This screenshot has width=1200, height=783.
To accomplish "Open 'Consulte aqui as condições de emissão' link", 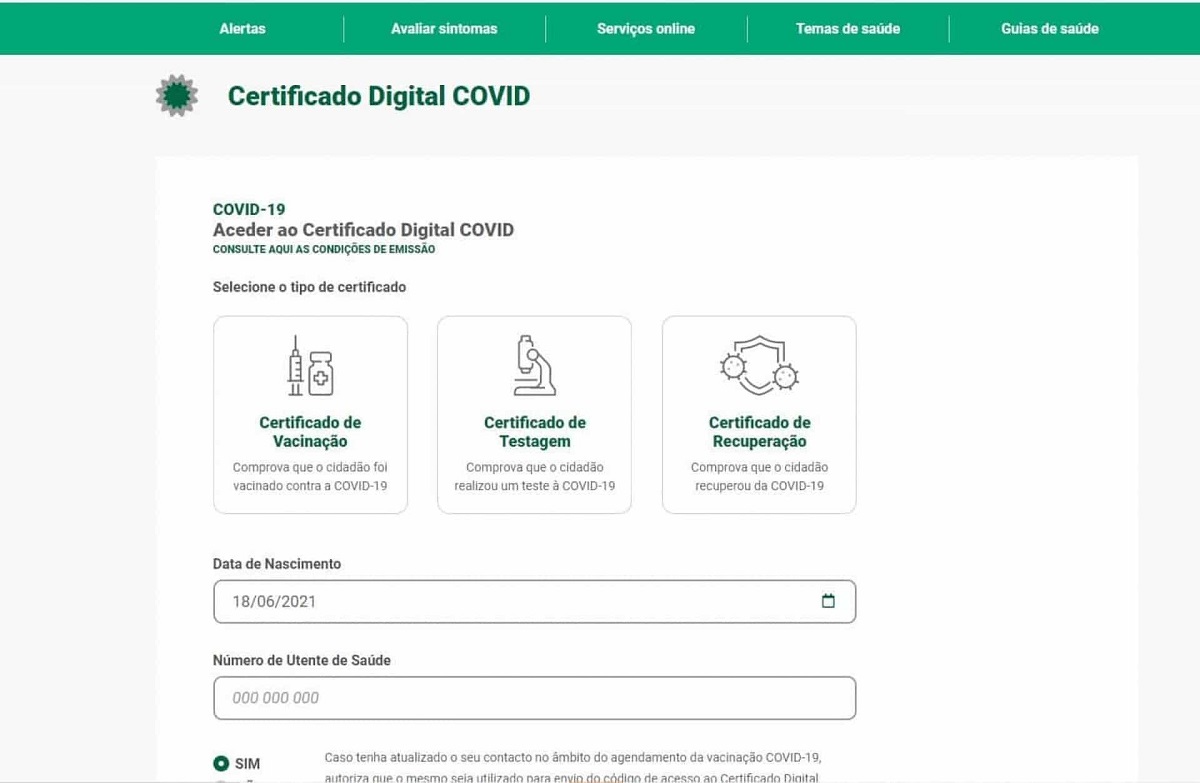I will coord(324,249).
